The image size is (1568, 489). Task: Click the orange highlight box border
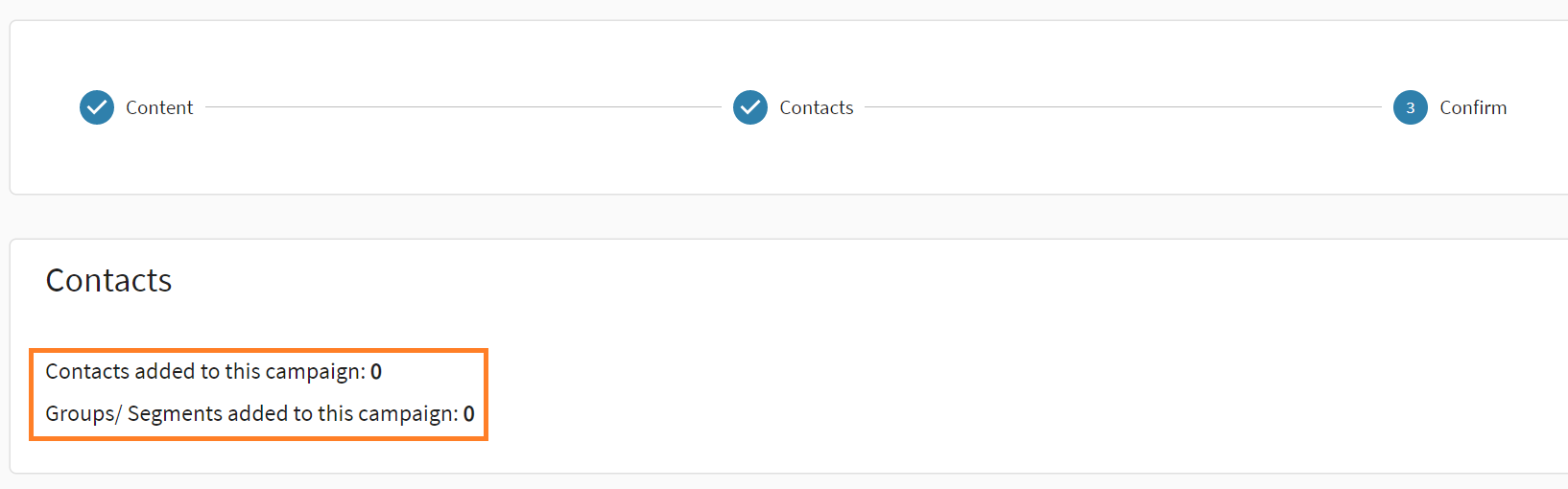(x=487, y=393)
